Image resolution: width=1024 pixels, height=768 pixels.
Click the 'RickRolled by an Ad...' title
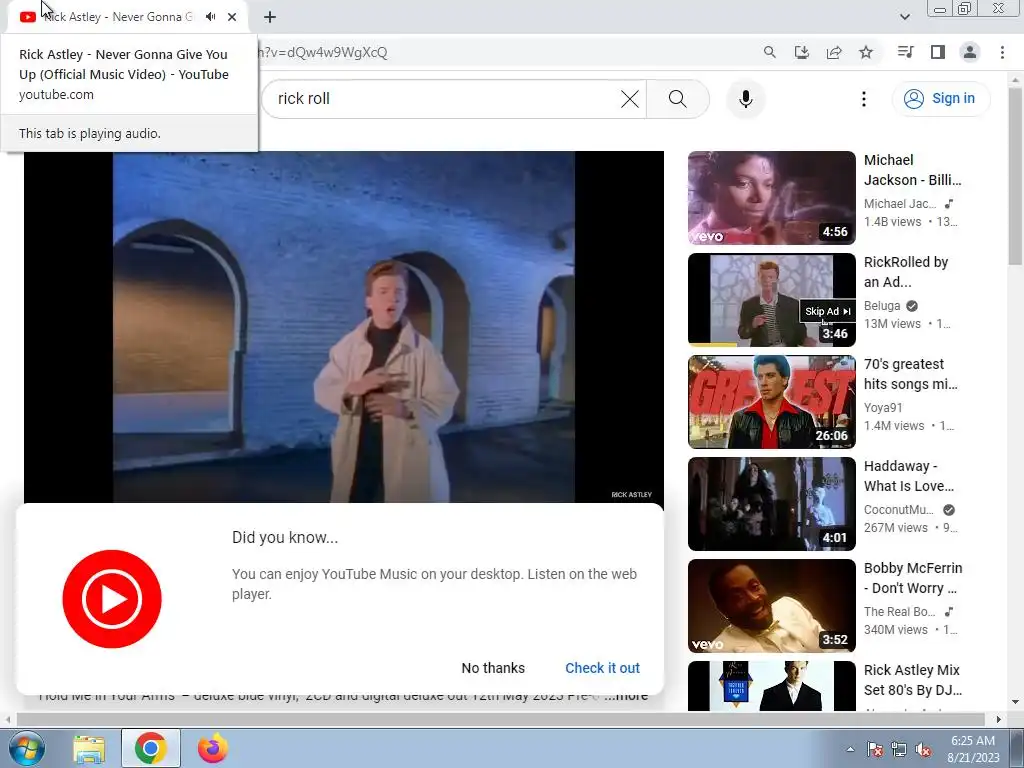[x=905, y=272]
